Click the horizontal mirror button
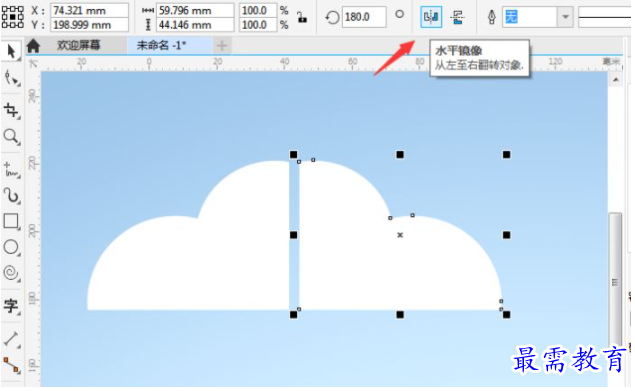The image size is (635, 391). pyautogui.click(x=431, y=17)
